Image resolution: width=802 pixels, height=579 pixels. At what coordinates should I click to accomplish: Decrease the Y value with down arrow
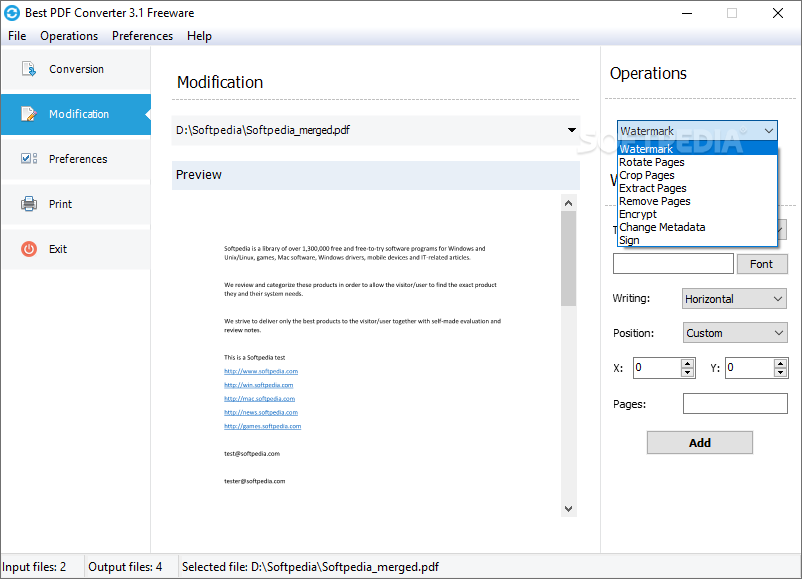(780, 373)
